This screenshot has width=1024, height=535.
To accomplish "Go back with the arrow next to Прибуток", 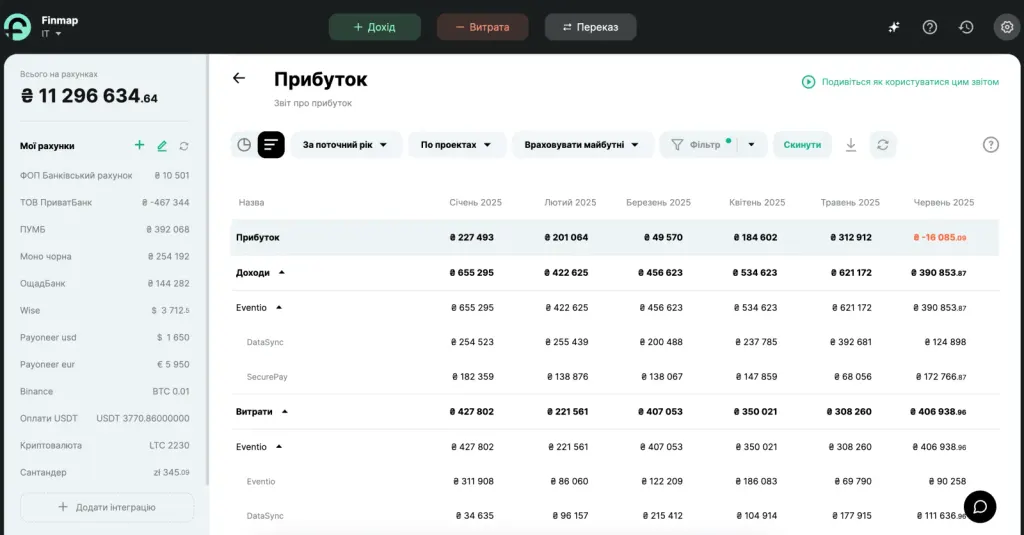I will [239, 78].
